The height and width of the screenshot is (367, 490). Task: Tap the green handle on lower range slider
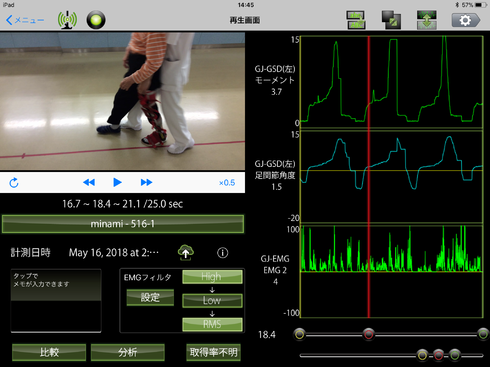455,355
